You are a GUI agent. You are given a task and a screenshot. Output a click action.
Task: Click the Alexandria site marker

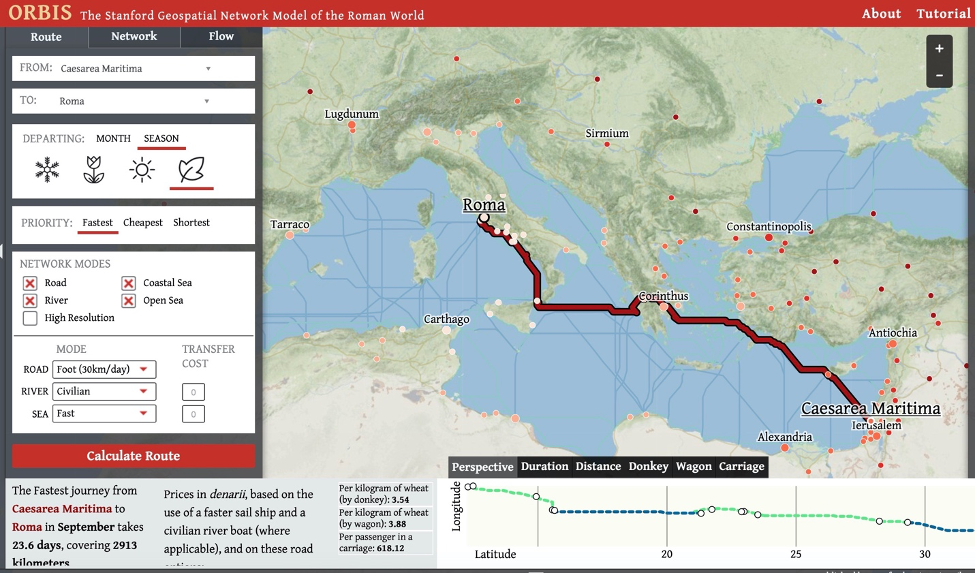click(x=784, y=447)
